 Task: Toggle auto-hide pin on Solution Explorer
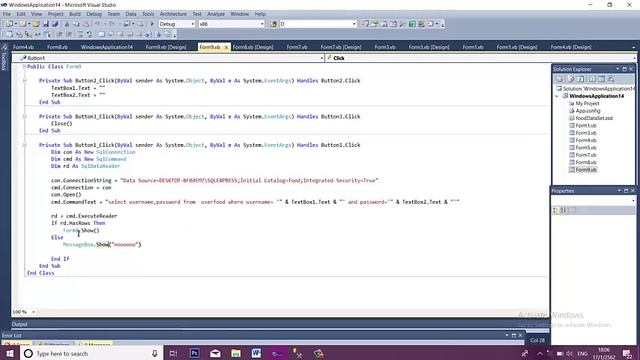click(624, 69)
